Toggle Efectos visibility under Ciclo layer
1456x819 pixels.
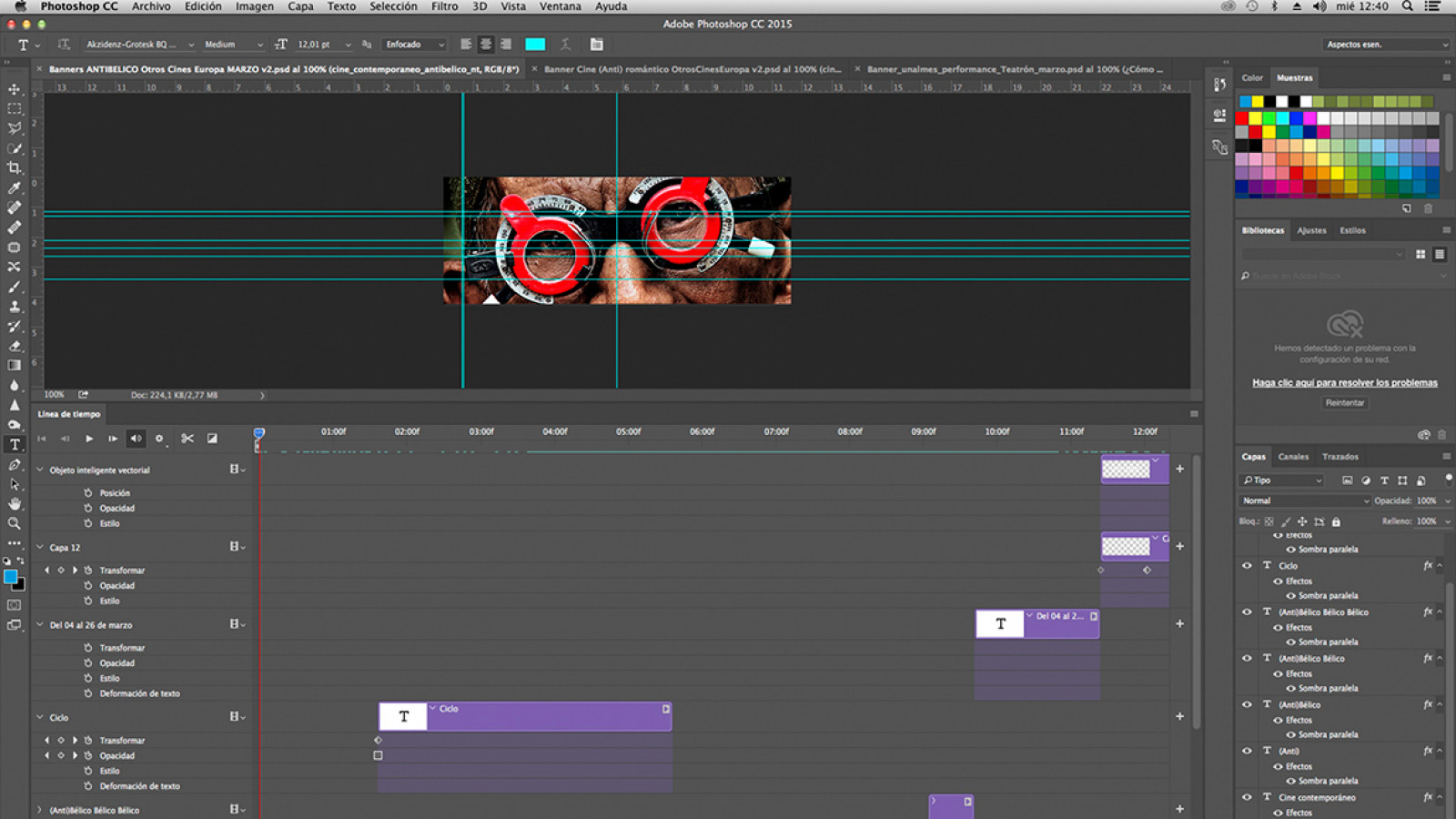point(1278,581)
